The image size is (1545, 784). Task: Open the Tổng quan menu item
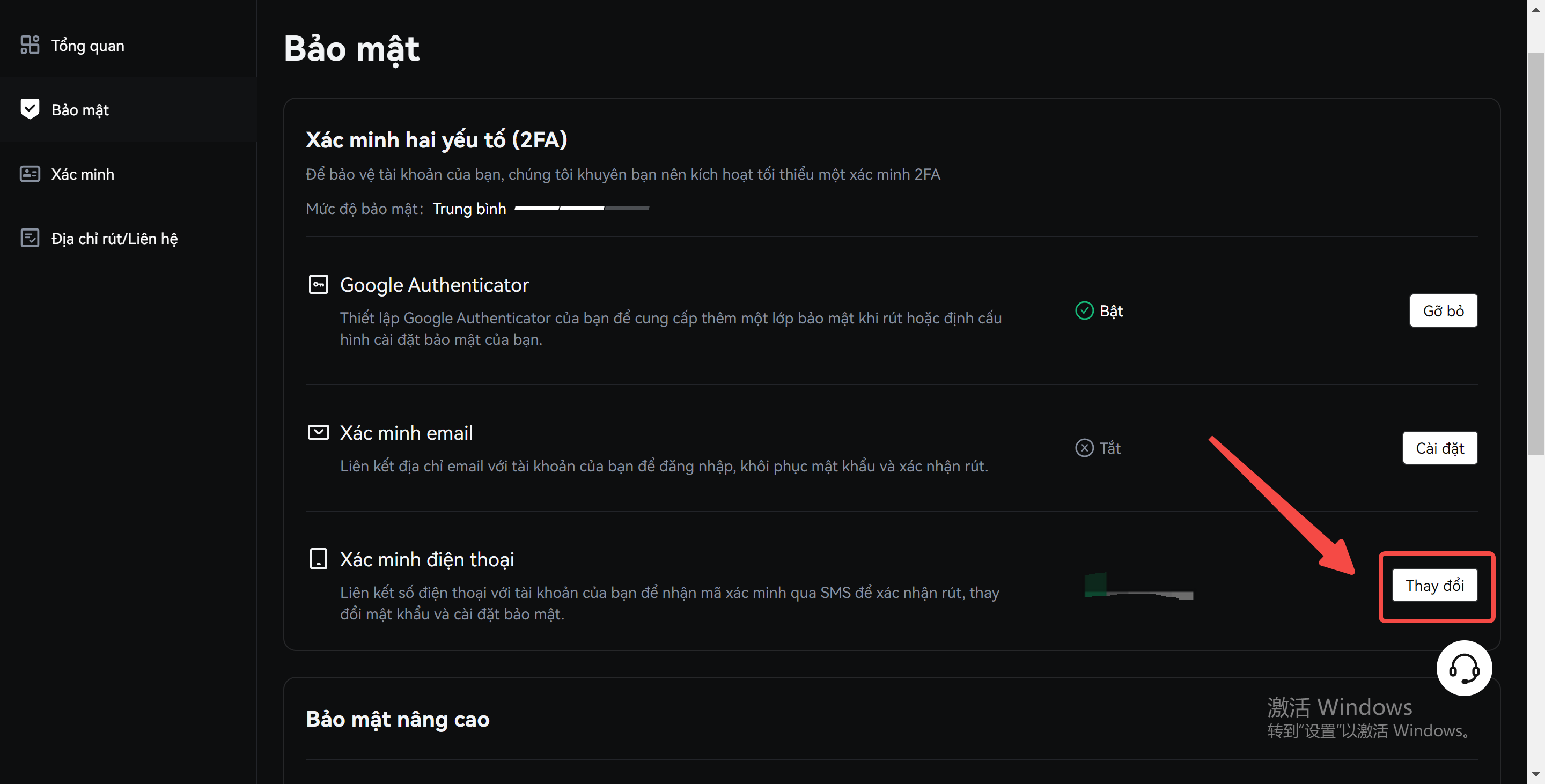87,46
